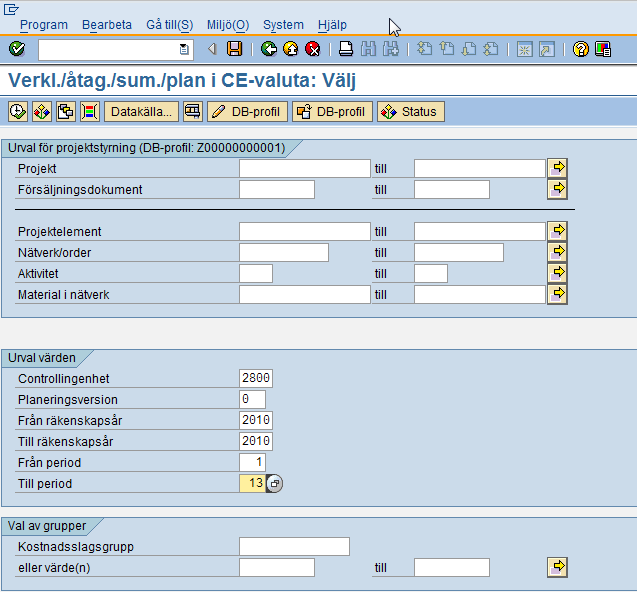Click the Projektelement from field

tap(305, 231)
